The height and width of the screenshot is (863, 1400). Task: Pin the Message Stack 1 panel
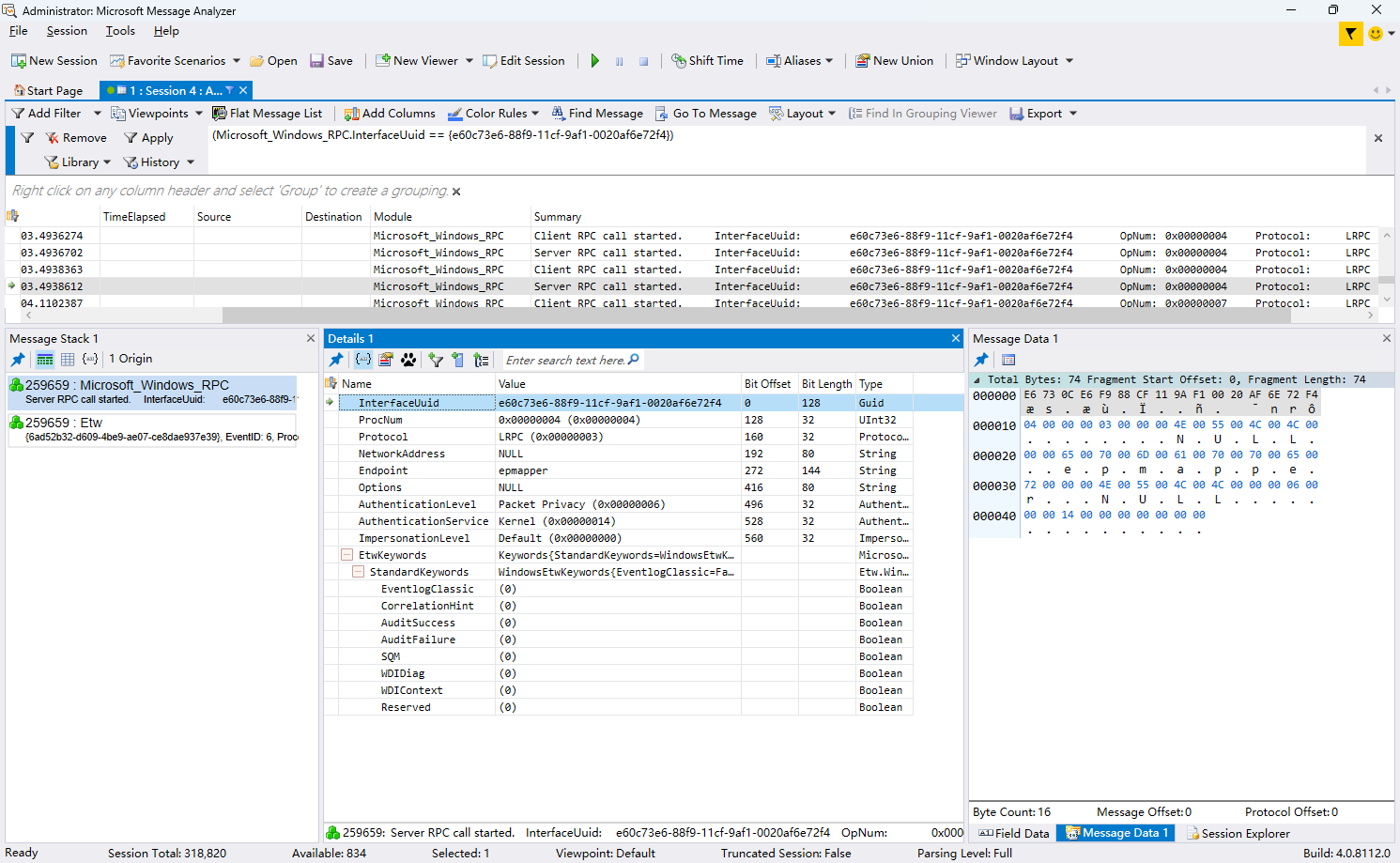pos(18,360)
